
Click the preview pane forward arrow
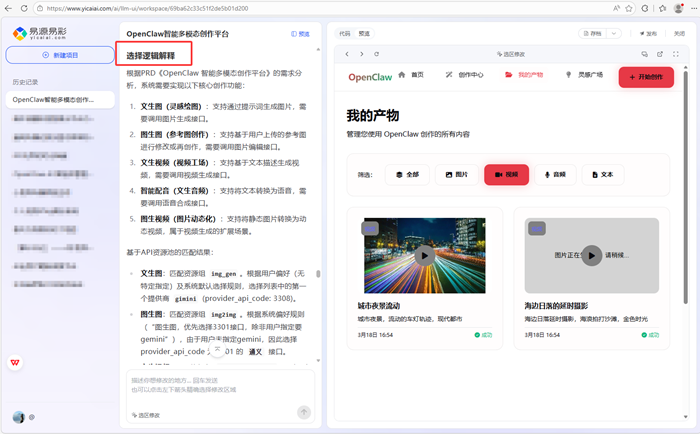361,54
